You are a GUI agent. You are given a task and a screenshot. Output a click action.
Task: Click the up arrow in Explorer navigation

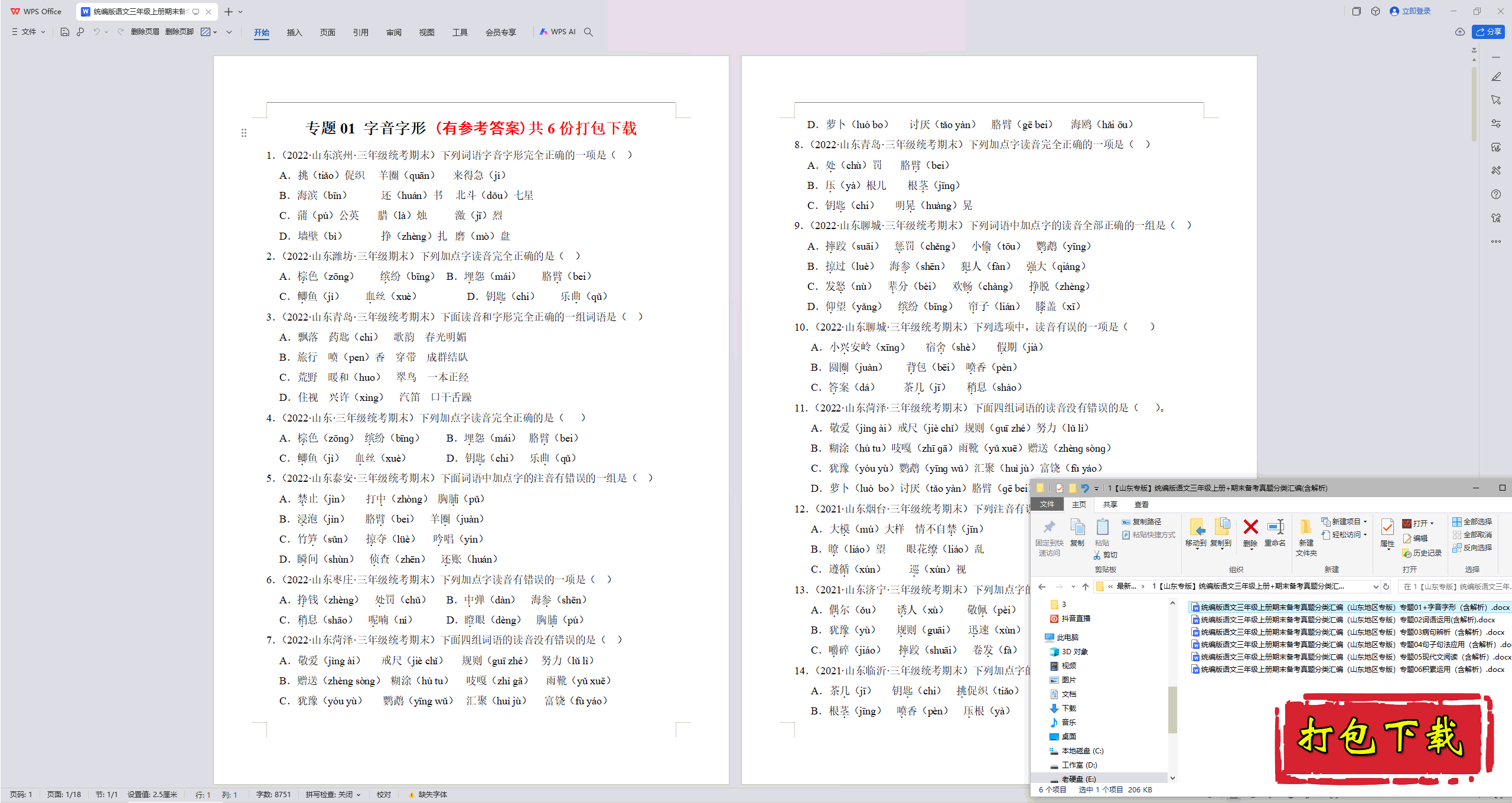point(1086,586)
